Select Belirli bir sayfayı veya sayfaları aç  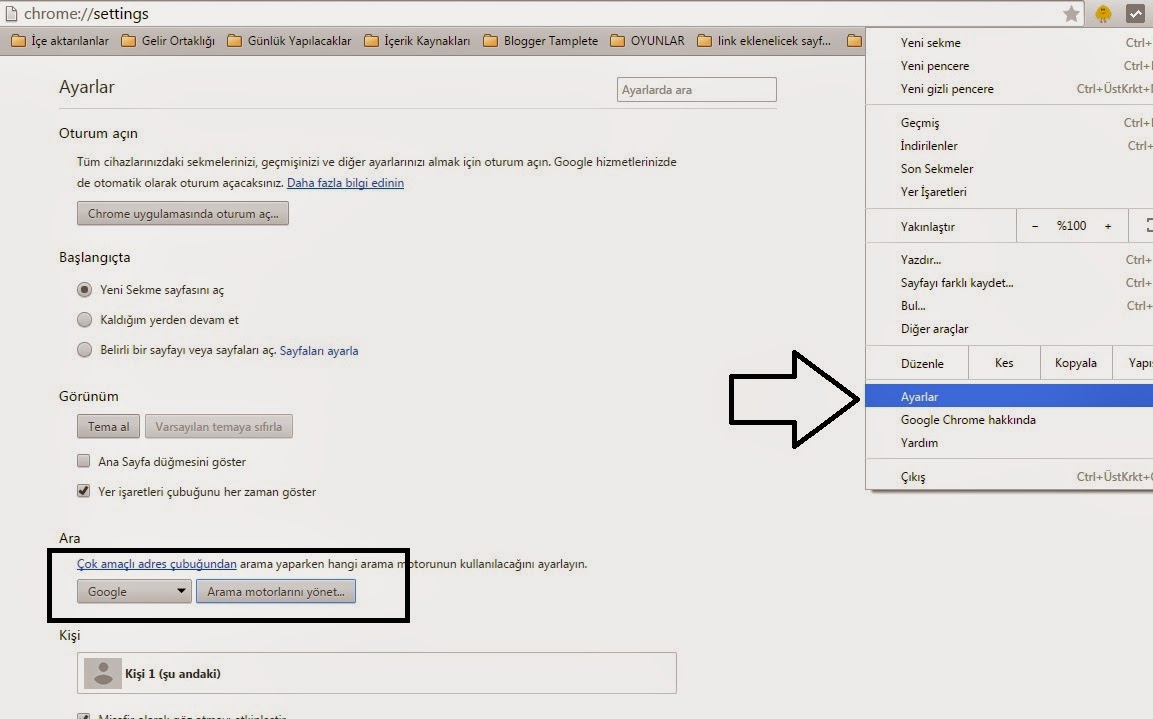pos(85,350)
